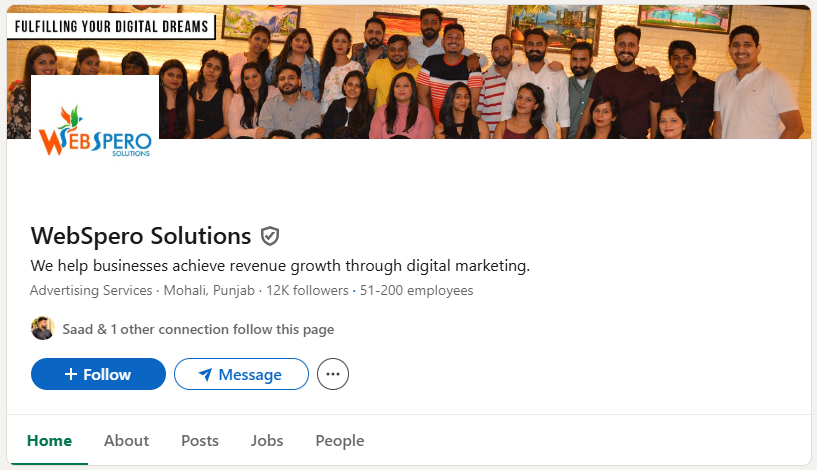Click the Advertising Services industry label
The height and width of the screenshot is (470, 817).
pyautogui.click(x=90, y=291)
